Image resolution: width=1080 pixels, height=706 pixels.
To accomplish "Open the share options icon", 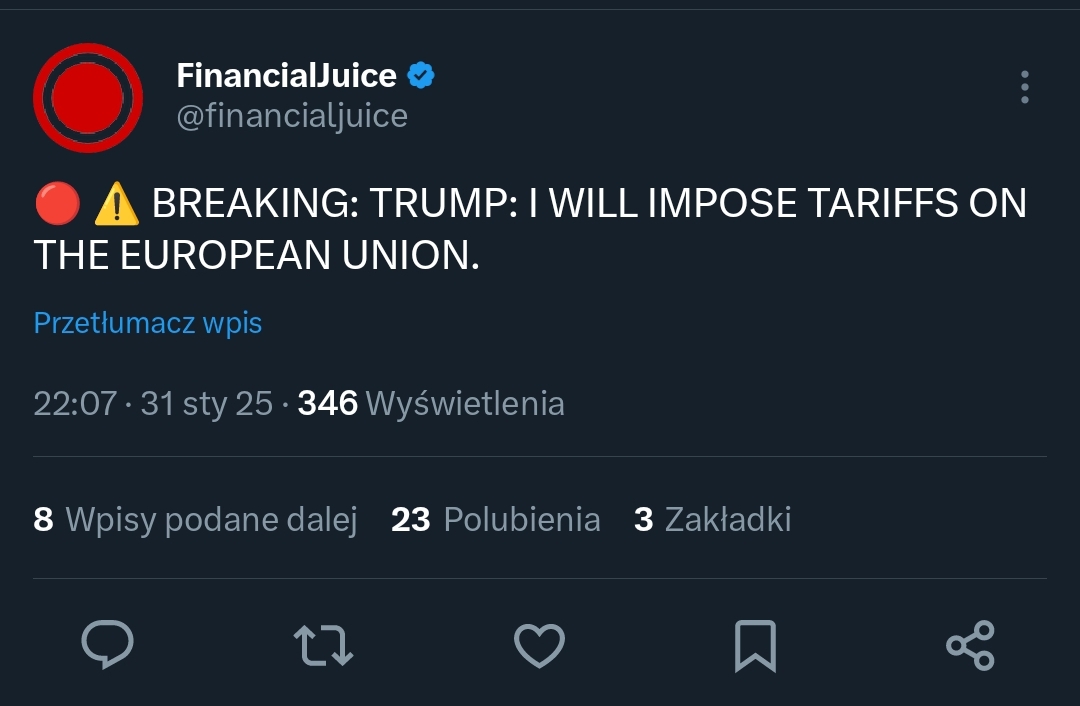I will pyautogui.click(x=970, y=645).
